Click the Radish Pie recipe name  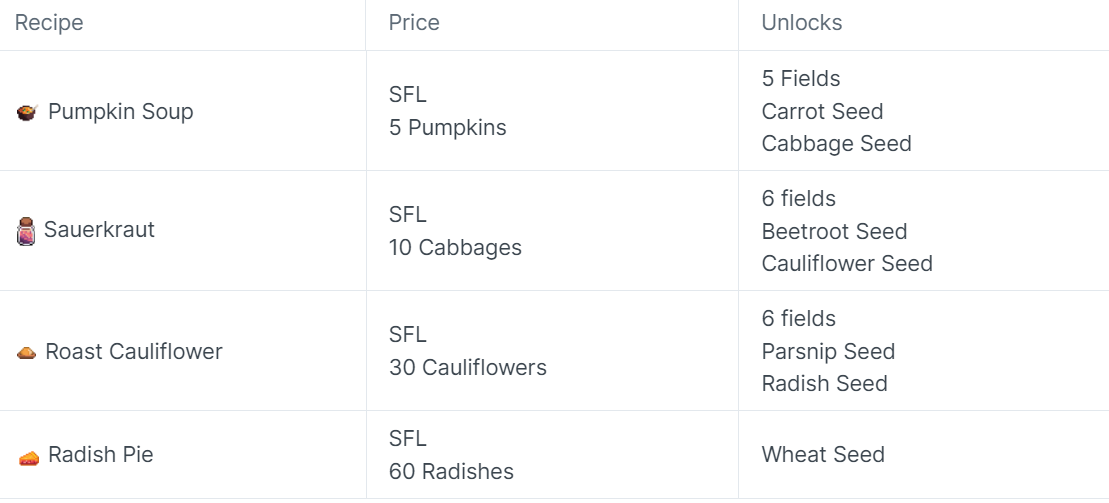100,454
